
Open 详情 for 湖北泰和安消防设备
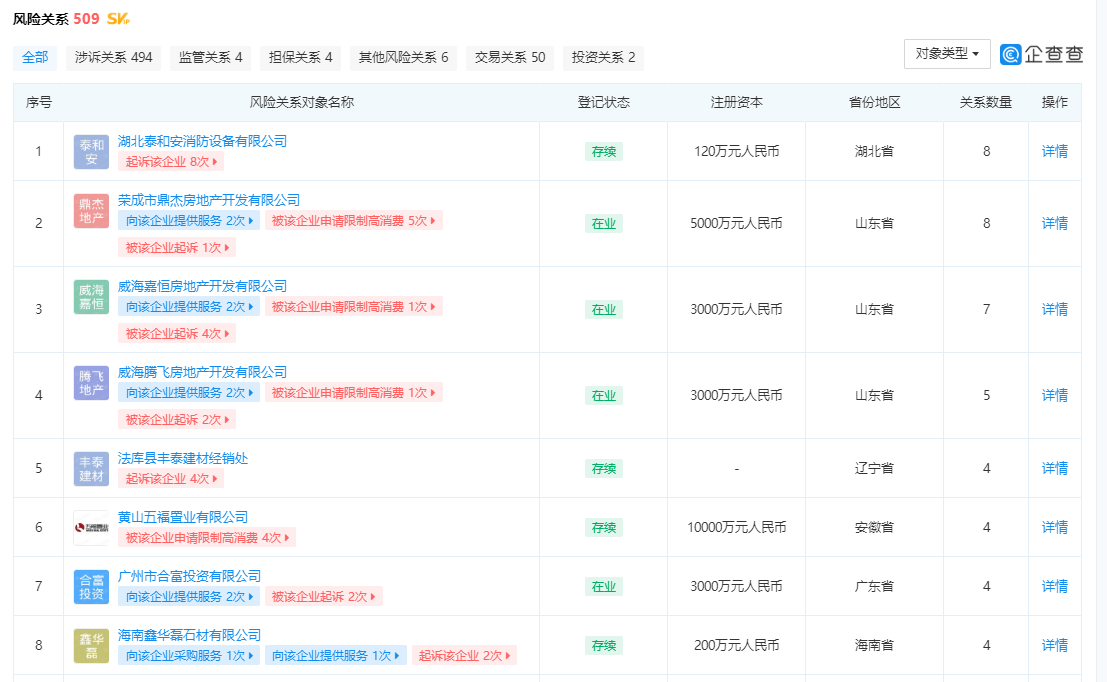pyautogui.click(x=1055, y=152)
